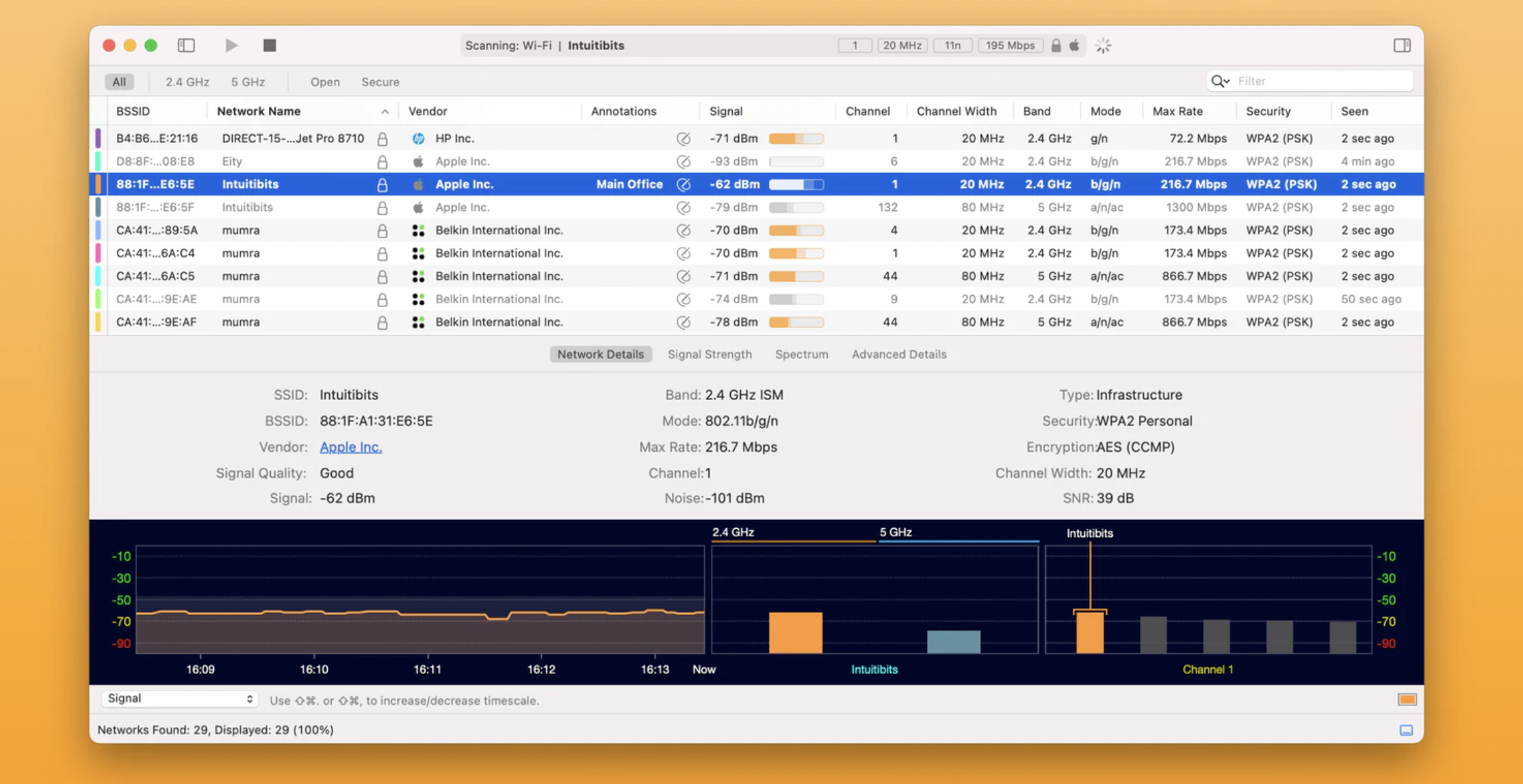Toggle Network Name sort order chevron

385,112
